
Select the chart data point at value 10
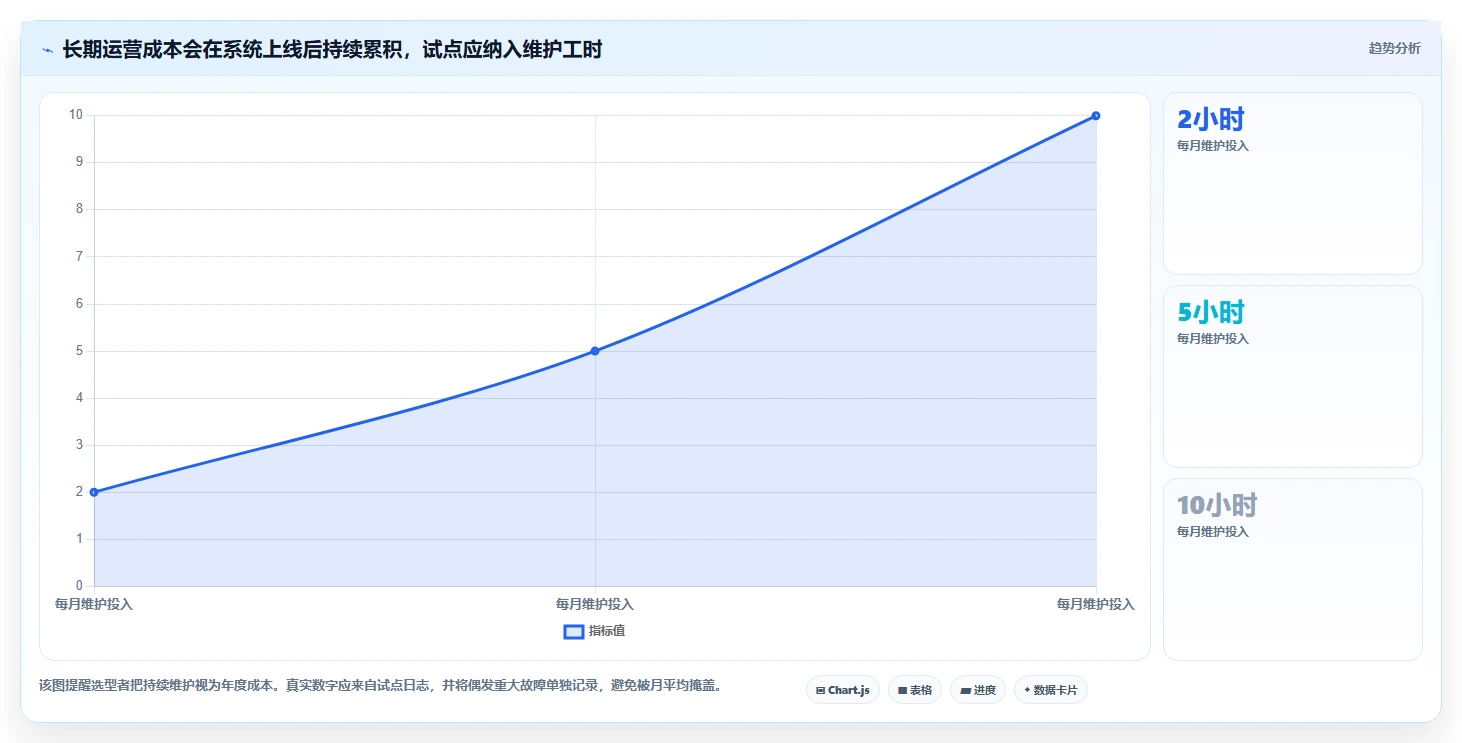point(1096,116)
